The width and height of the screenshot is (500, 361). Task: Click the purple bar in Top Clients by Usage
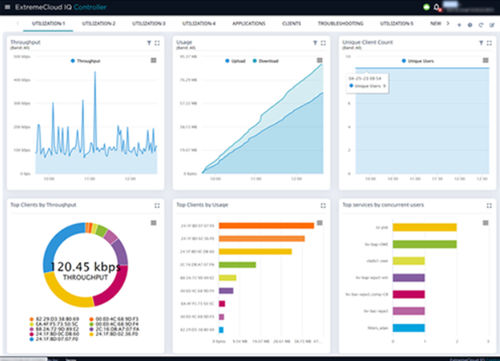226,291
